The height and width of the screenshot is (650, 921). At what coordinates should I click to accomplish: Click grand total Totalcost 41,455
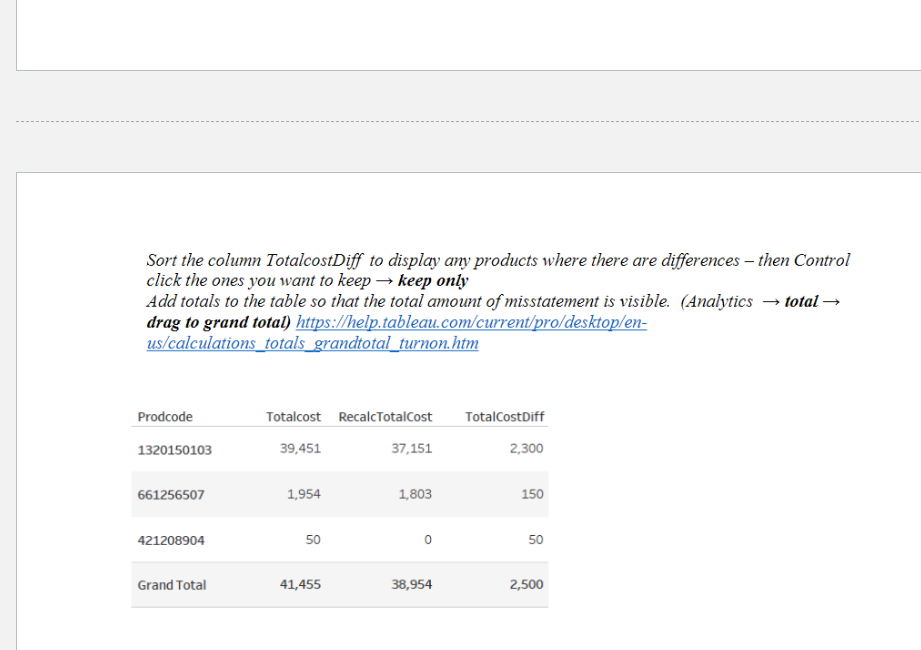(300, 584)
